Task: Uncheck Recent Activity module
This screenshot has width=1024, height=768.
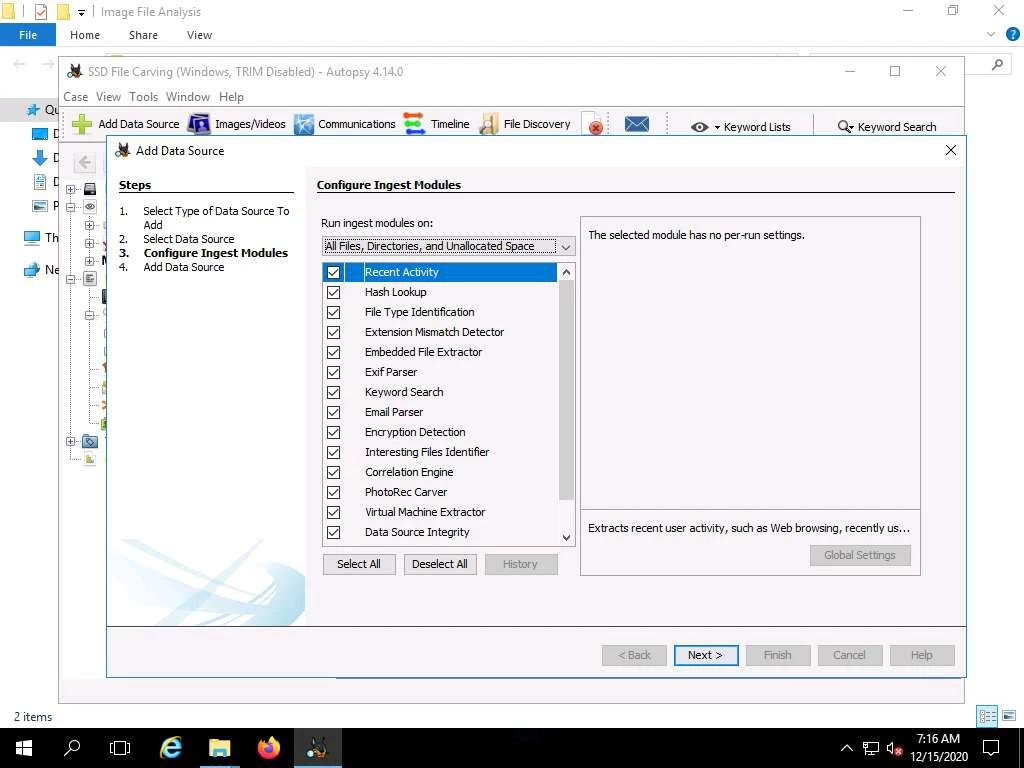Action: coord(333,272)
